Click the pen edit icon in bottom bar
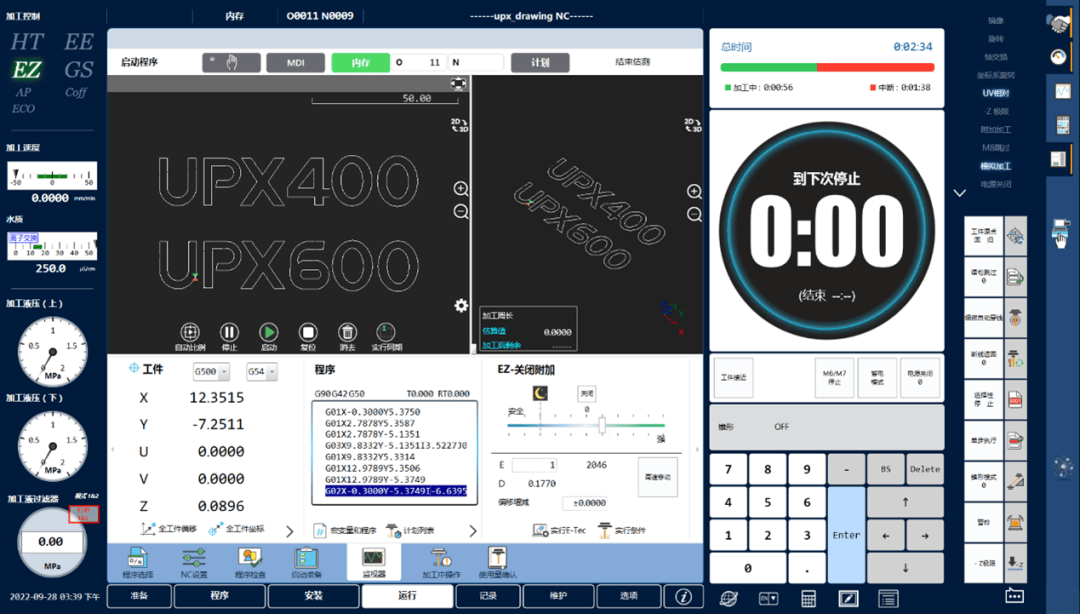1080x614 pixels. (848, 598)
